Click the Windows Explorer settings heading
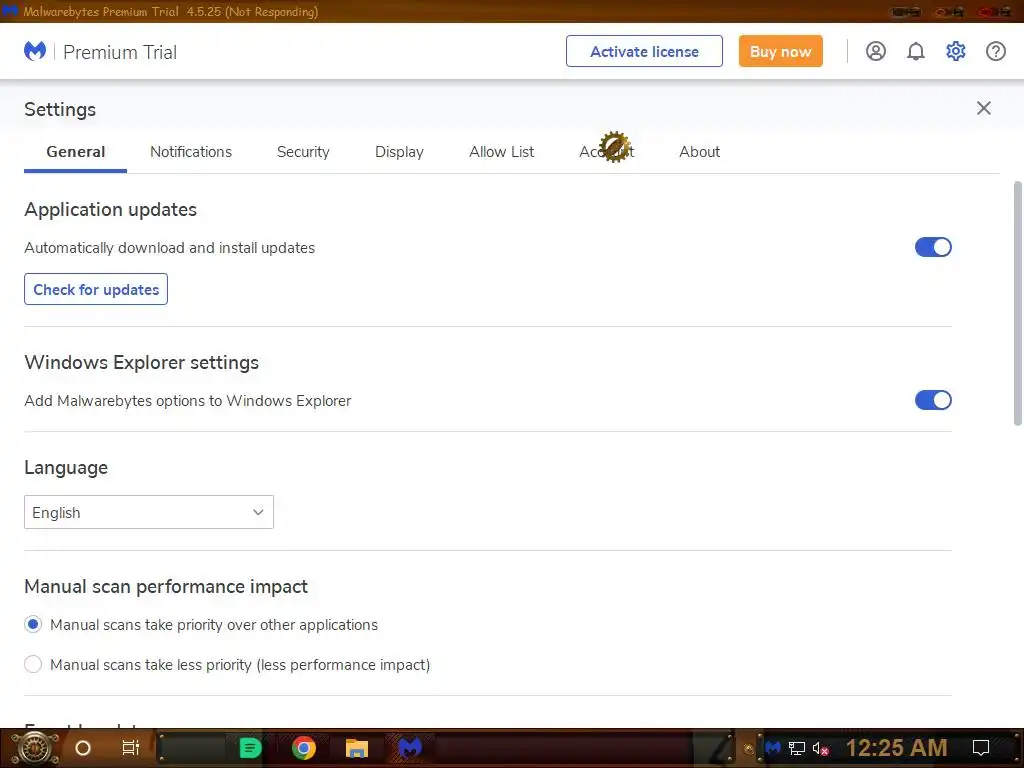Viewport: 1024px width, 768px height. [x=142, y=362]
